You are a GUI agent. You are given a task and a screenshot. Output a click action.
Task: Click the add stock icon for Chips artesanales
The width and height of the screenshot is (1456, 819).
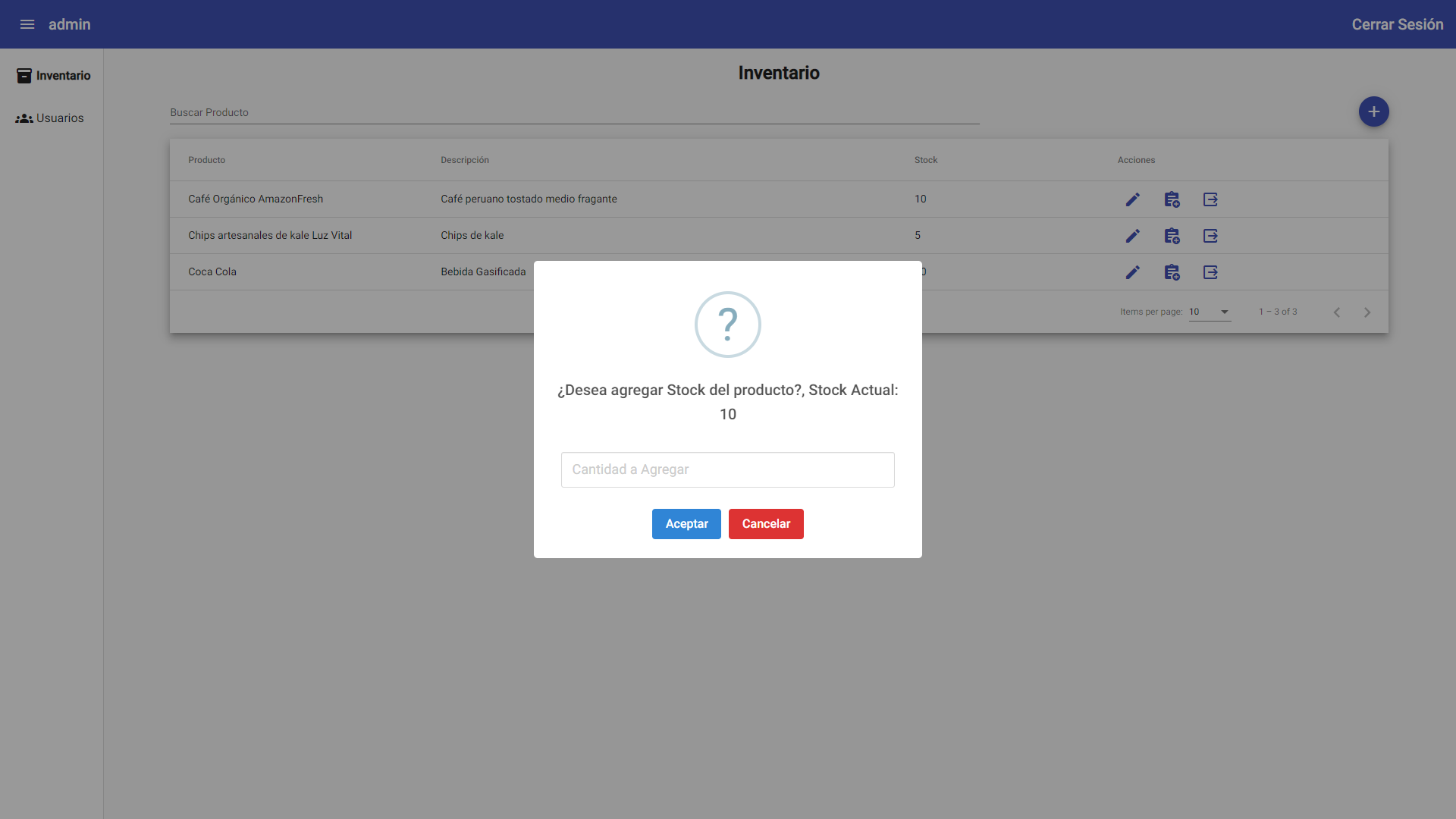[1172, 235]
